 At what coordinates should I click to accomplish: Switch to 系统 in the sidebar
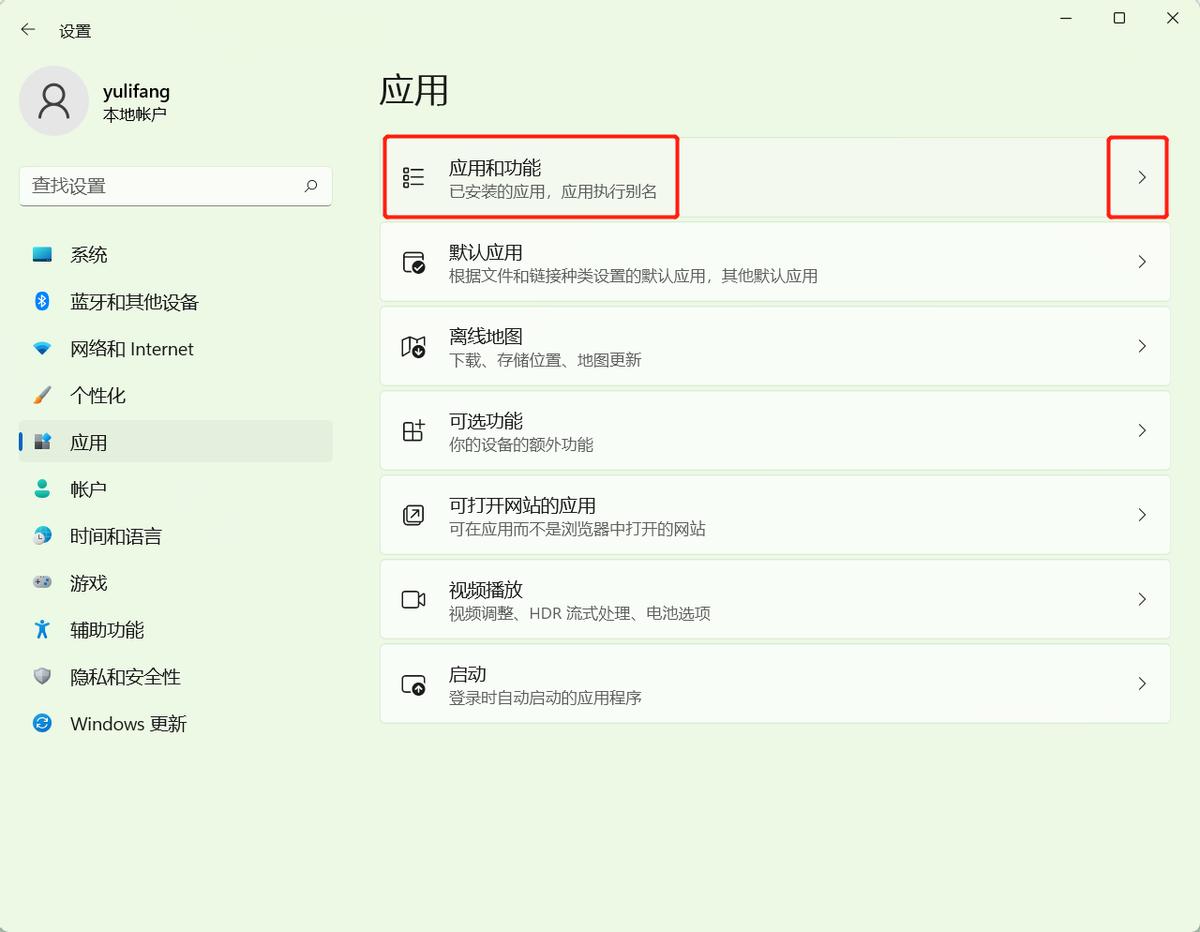point(90,254)
